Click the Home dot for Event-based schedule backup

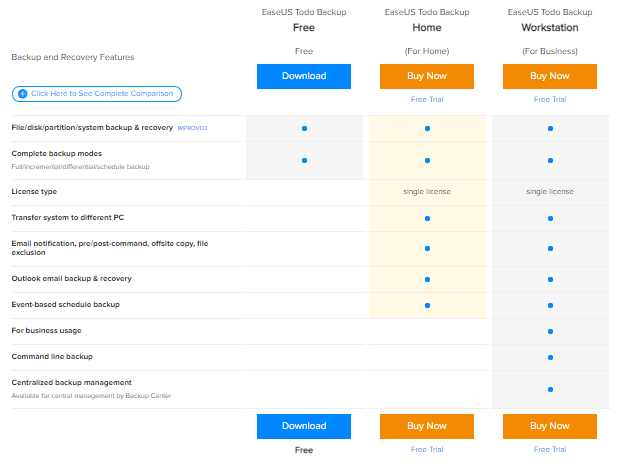coord(427,305)
